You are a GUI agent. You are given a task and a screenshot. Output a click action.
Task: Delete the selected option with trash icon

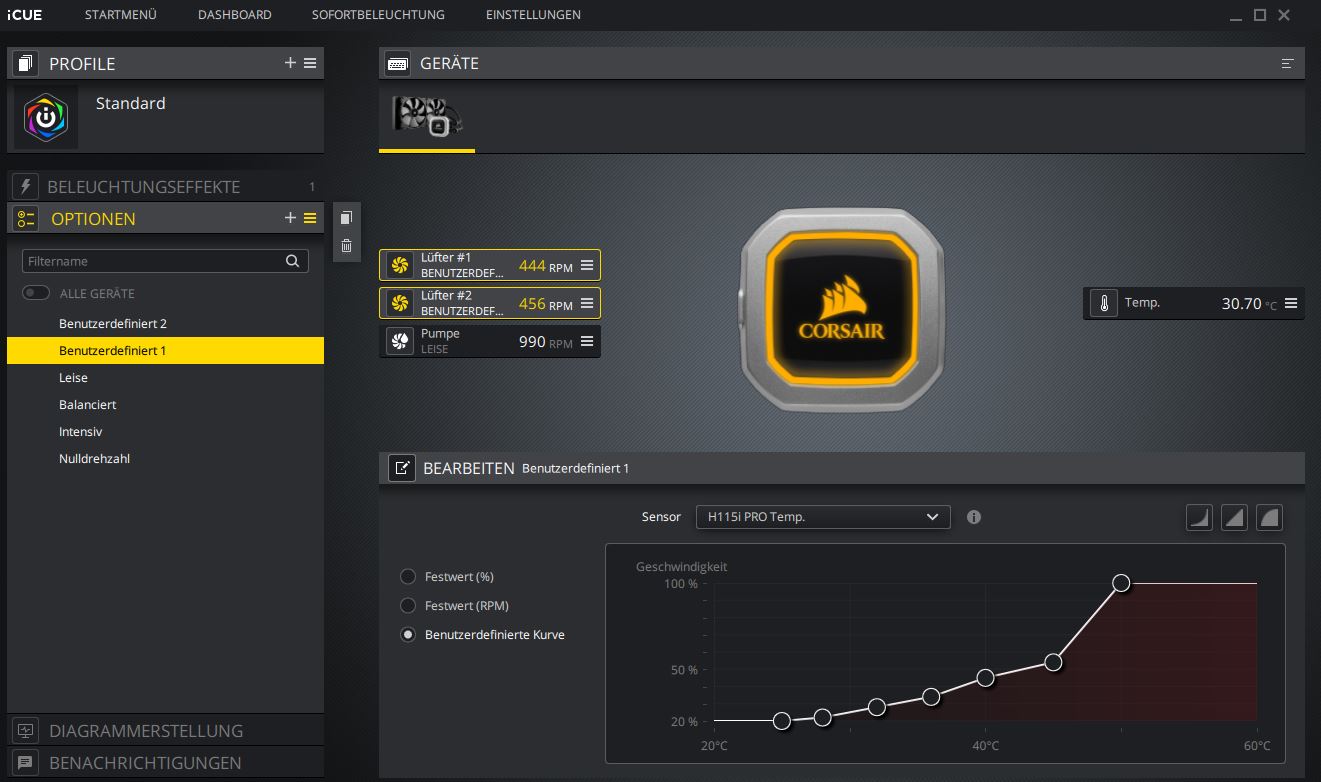tap(346, 246)
